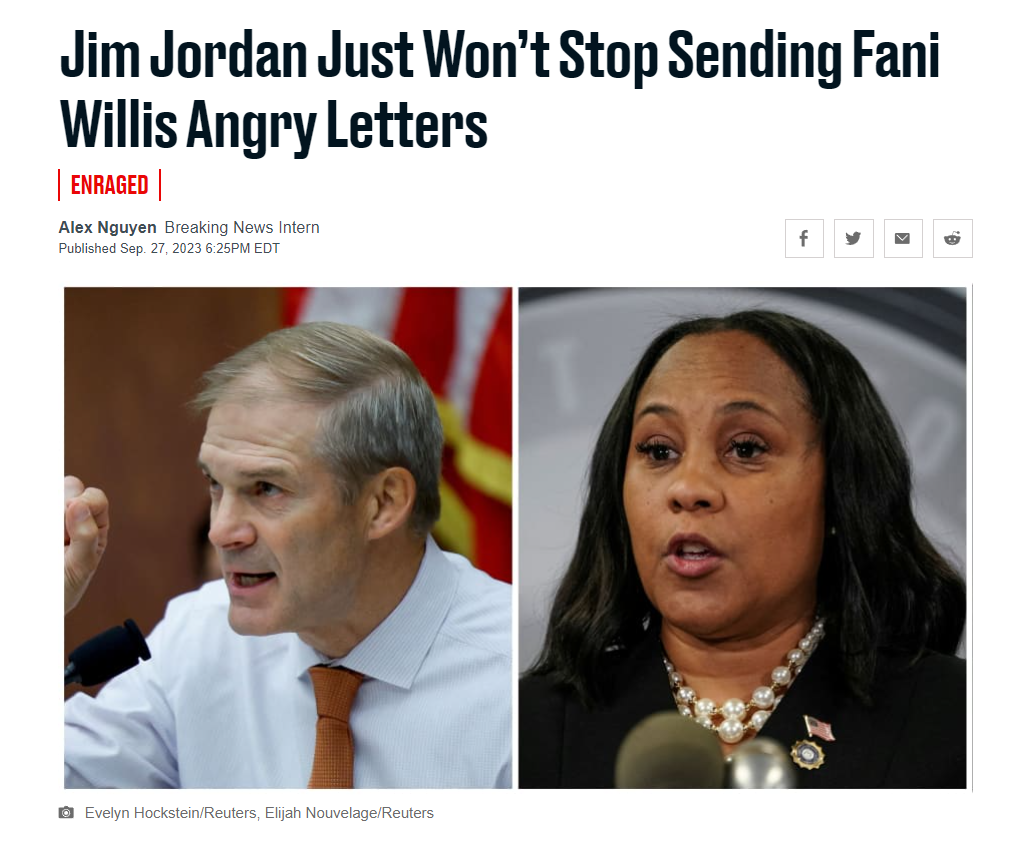The height and width of the screenshot is (851, 1036).
Task: Click the Published Sep. 27, 2023 timestamp
Action: pyautogui.click(x=169, y=248)
